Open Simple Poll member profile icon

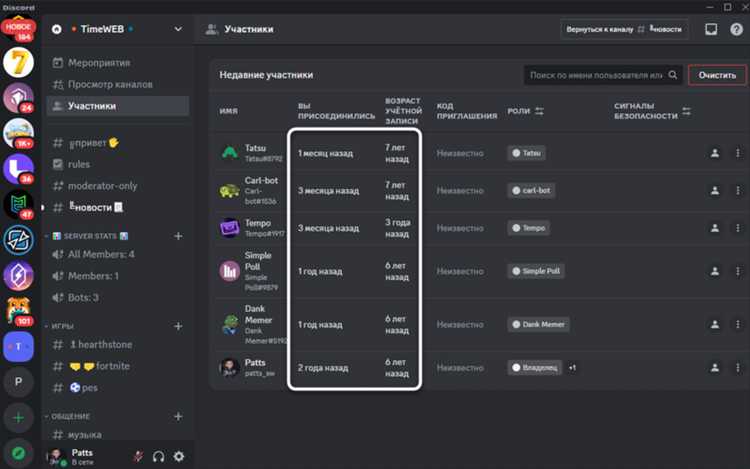tap(715, 271)
